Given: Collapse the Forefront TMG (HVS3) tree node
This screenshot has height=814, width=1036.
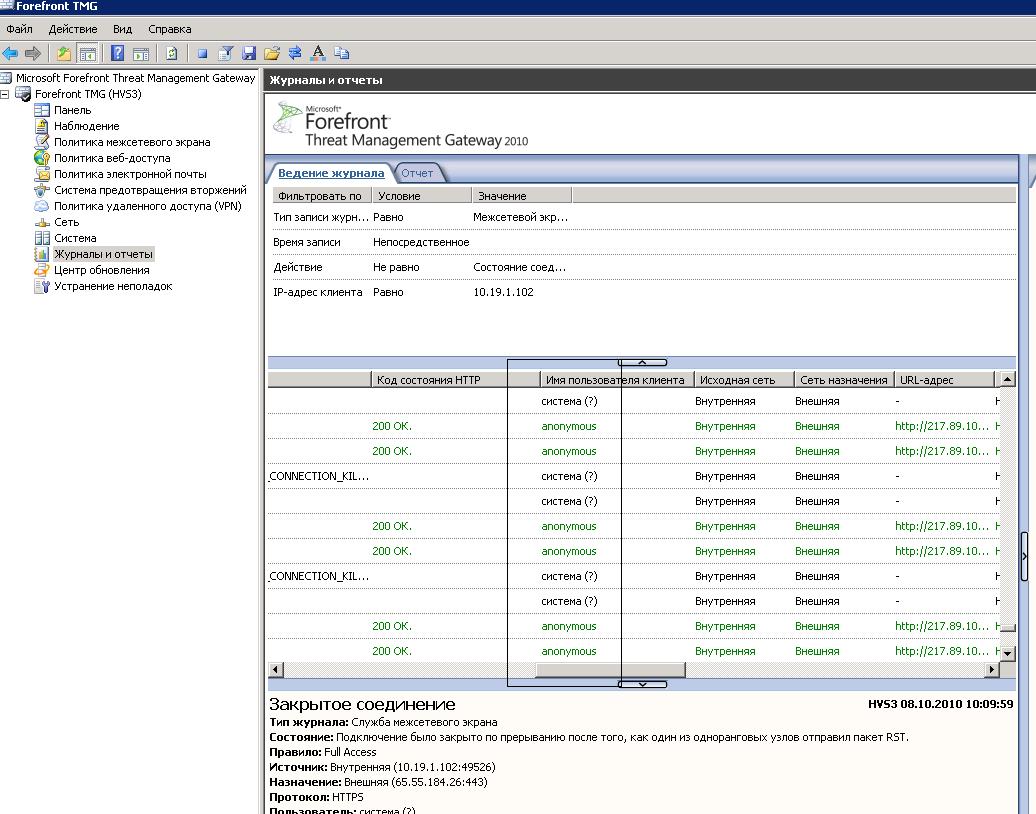Looking at the screenshot, I should tap(5, 94).
